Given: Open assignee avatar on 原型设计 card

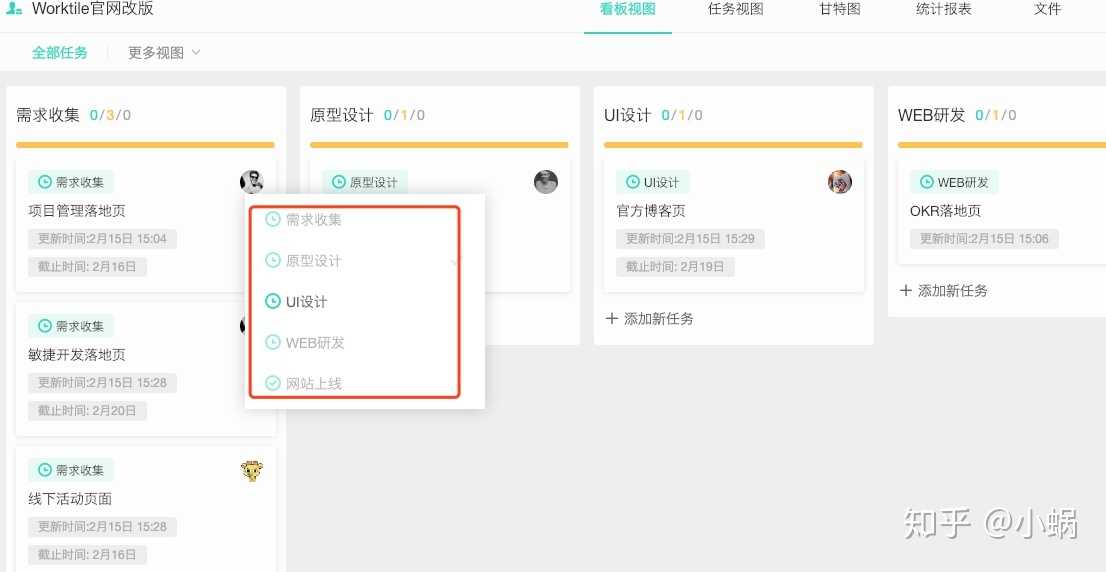Looking at the screenshot, I should (546, 182).
